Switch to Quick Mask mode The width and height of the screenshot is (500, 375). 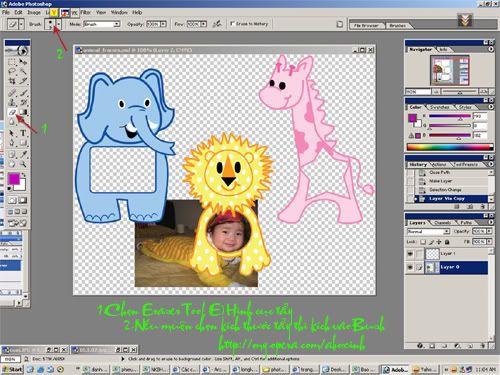point(23,200)
